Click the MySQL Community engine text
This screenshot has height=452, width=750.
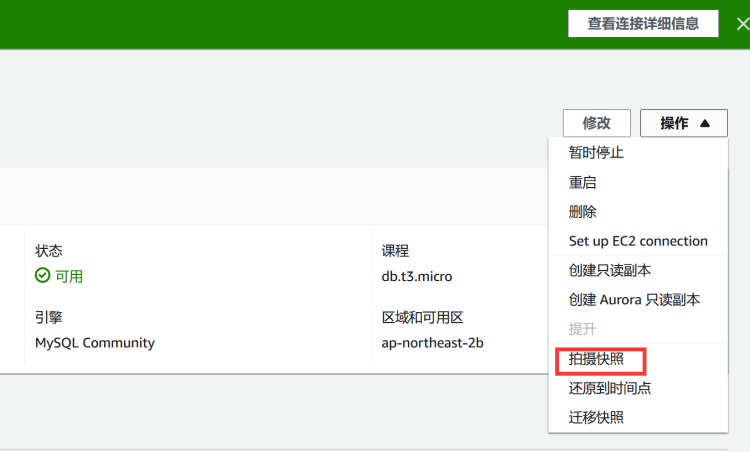click(95, 342)
